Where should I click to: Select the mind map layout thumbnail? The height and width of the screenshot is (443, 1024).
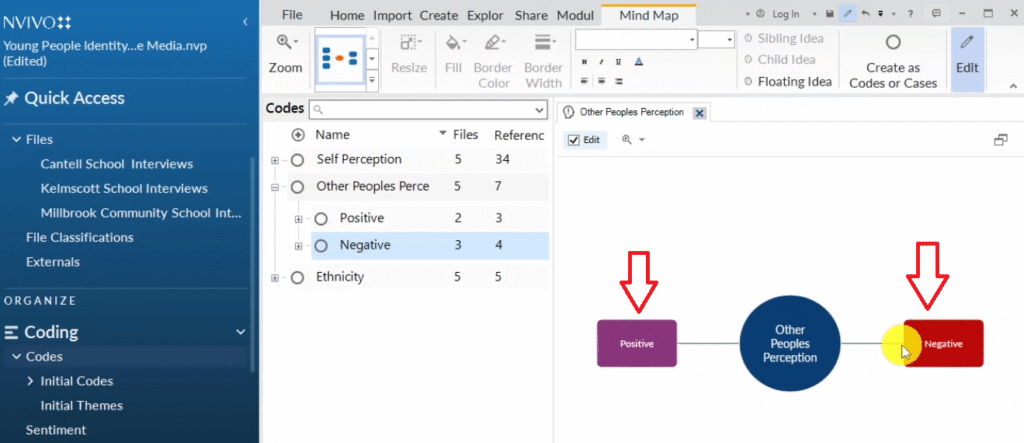339,59
